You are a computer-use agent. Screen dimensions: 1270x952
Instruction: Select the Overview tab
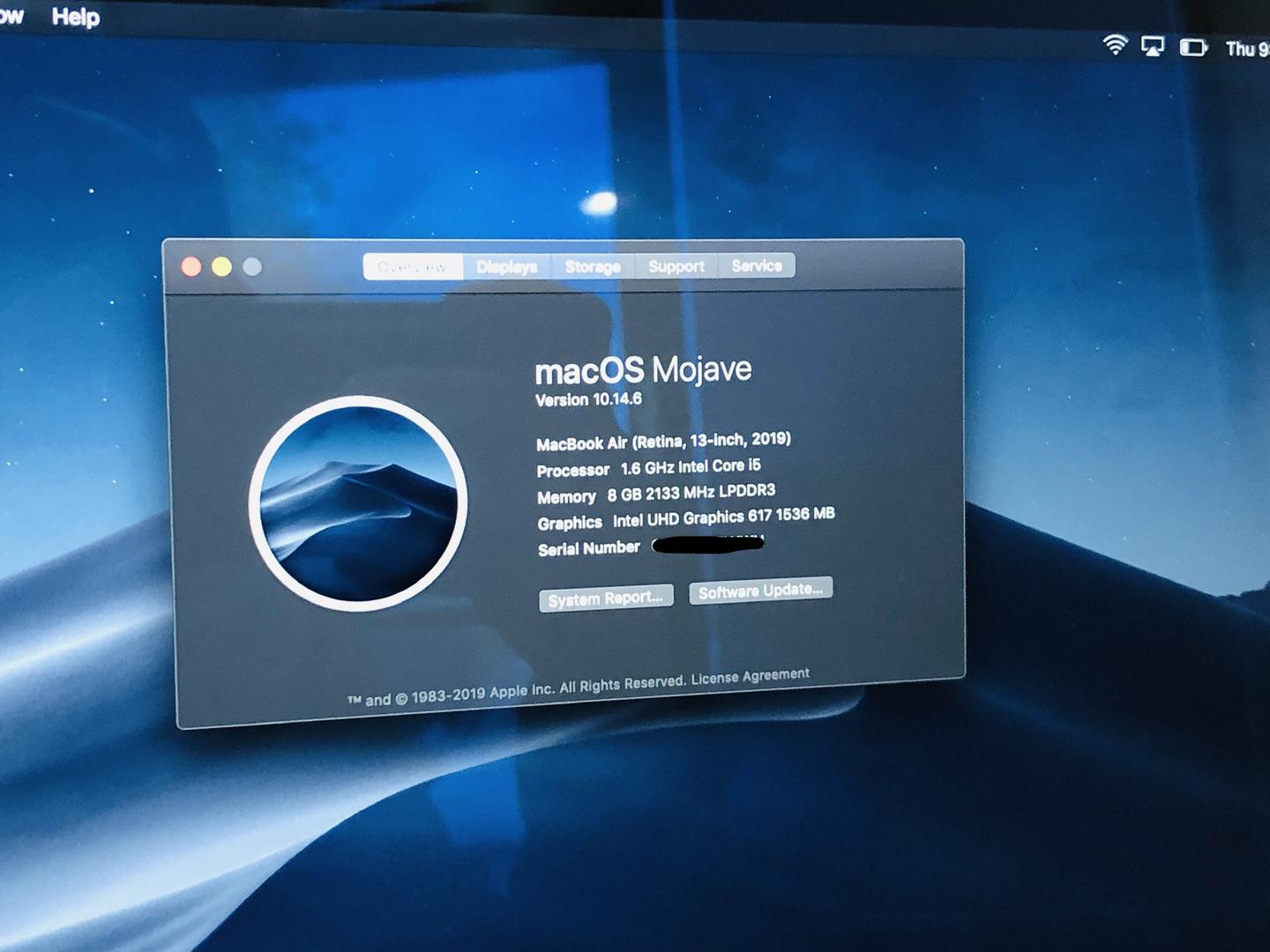pos(413,267)
